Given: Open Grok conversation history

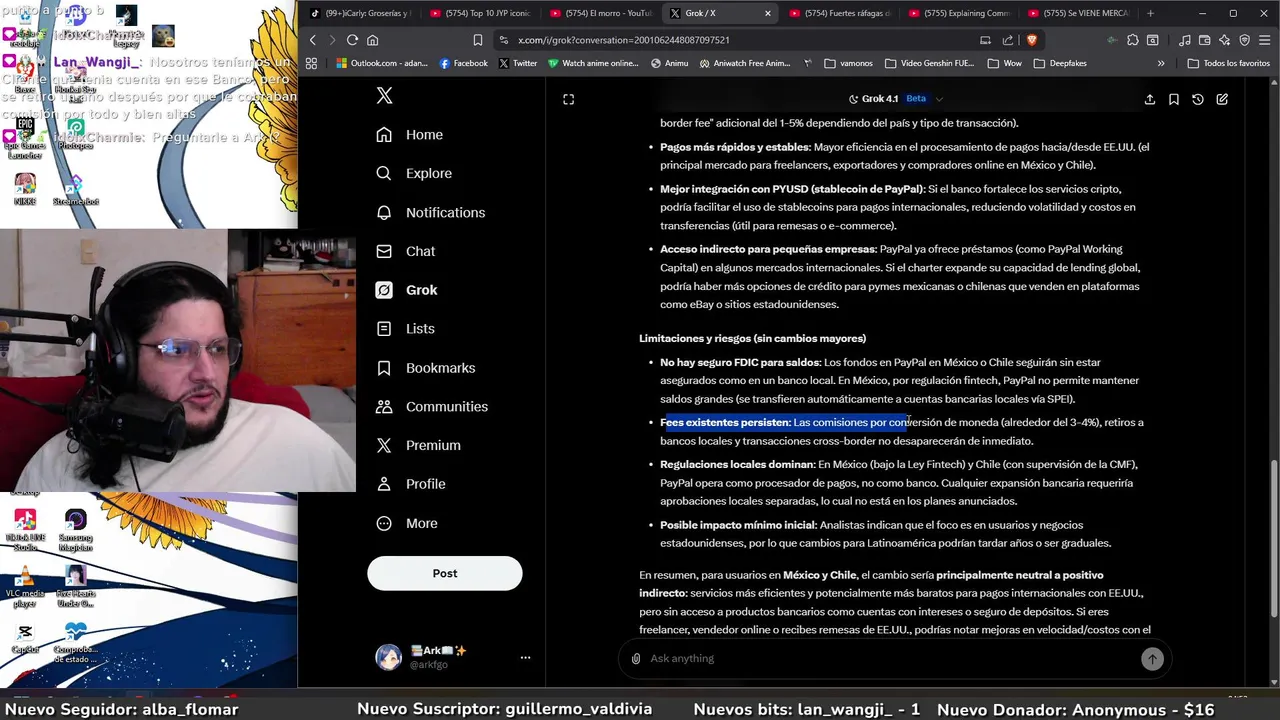Looking at the screenshot, I should (1198, 99).
